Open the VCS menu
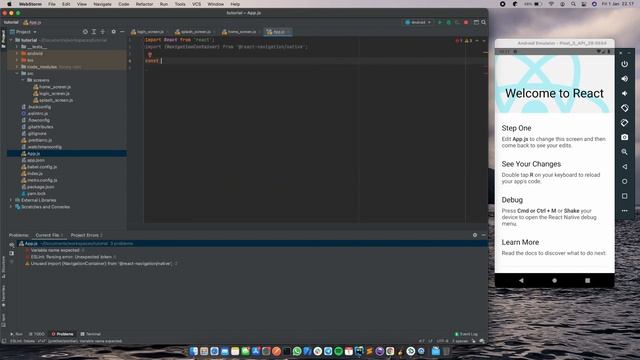Viewport: 640px width, 360px height. click(x=196, y=4)
